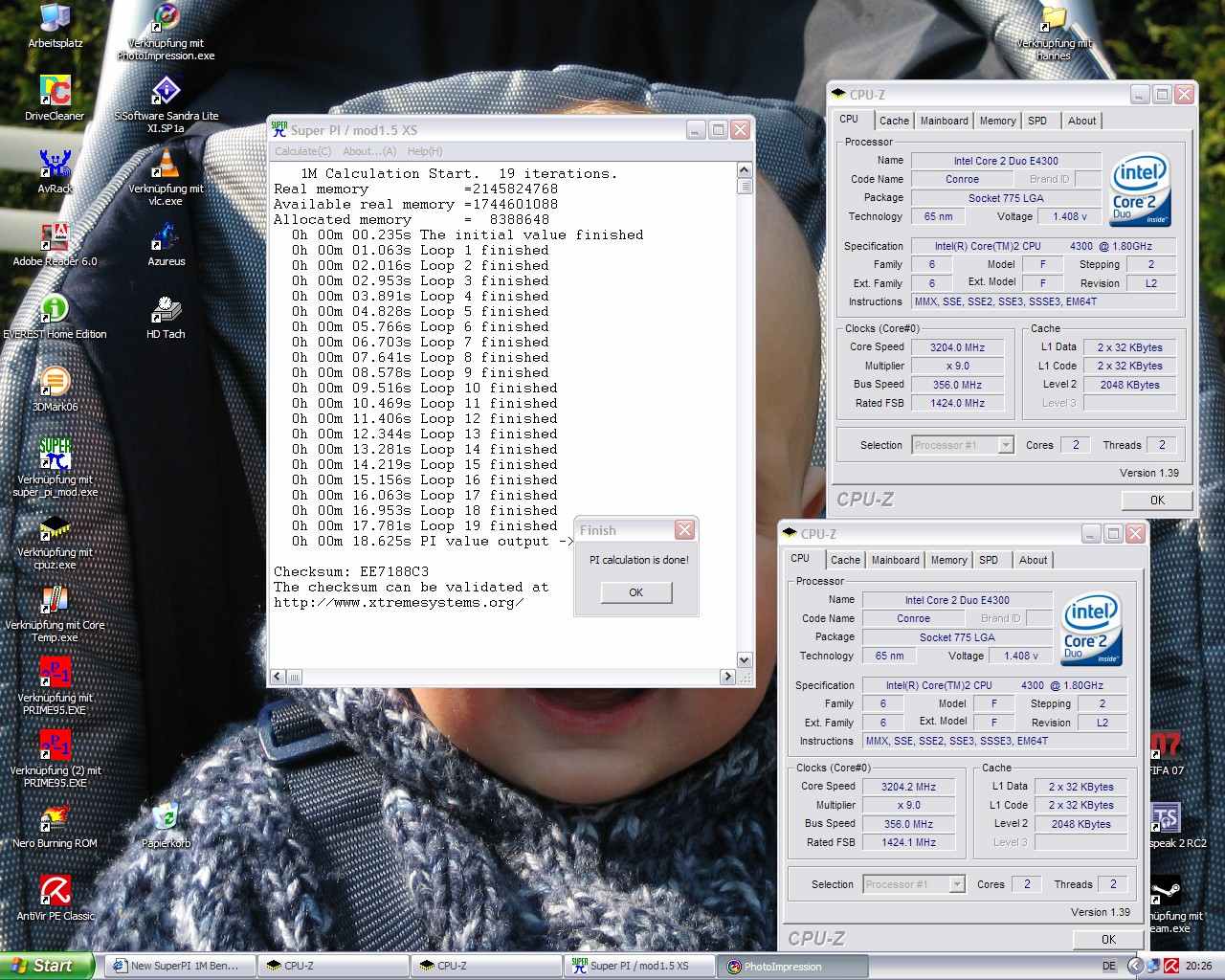Close the Finish dialog

(684, 529)
